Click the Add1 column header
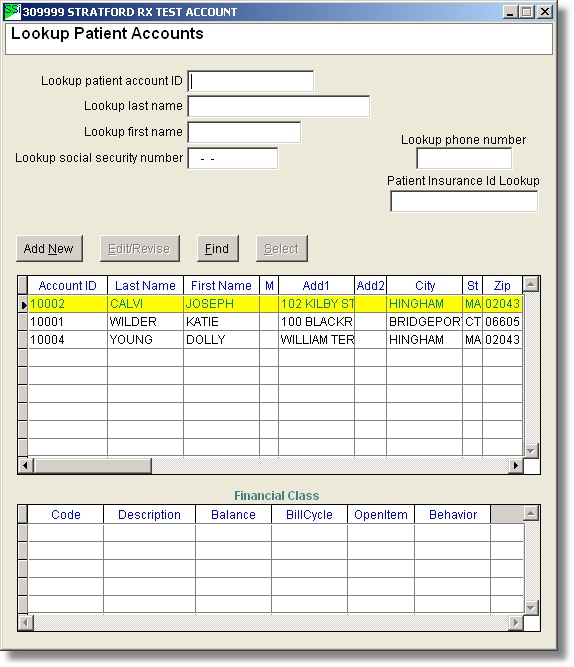 coord(316,285)
